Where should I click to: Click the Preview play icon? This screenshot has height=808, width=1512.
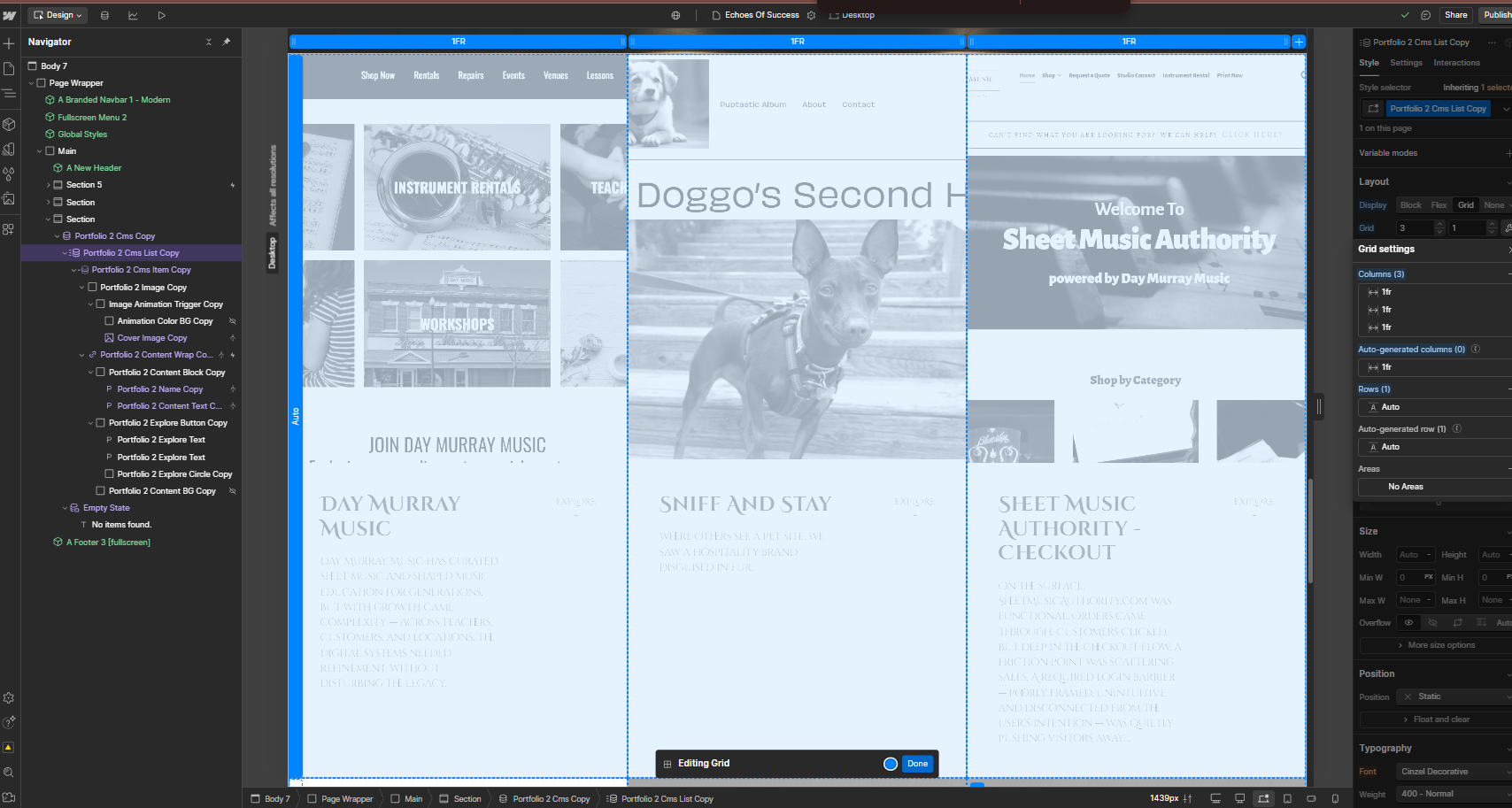[x=161, y=15]
